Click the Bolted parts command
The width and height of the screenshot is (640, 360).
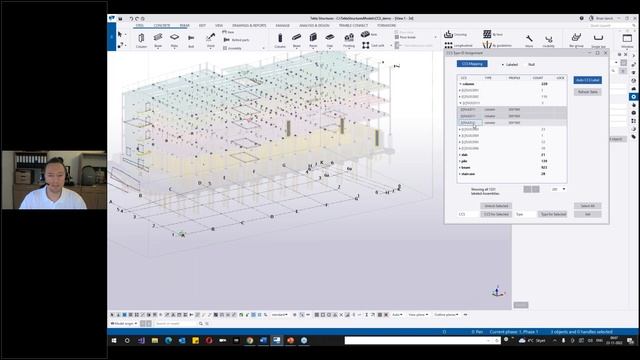pyautogui.click(x=237, y=40)
